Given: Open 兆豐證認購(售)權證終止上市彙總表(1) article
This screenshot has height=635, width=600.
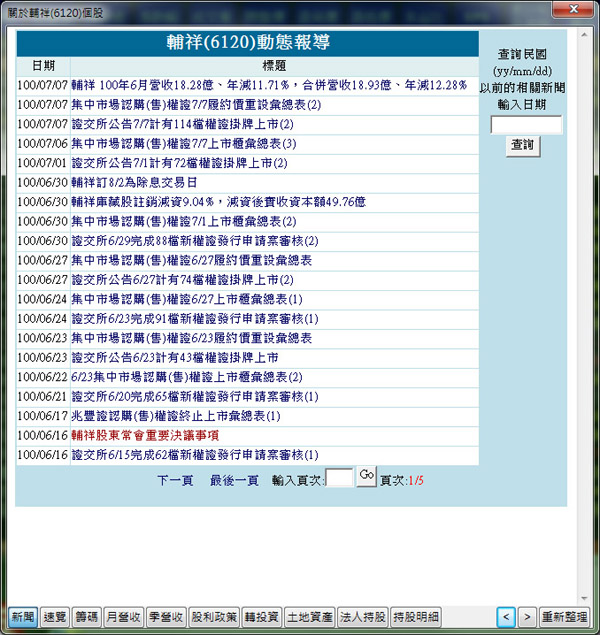Looking at the screenshot, I should tap(176, 416).
